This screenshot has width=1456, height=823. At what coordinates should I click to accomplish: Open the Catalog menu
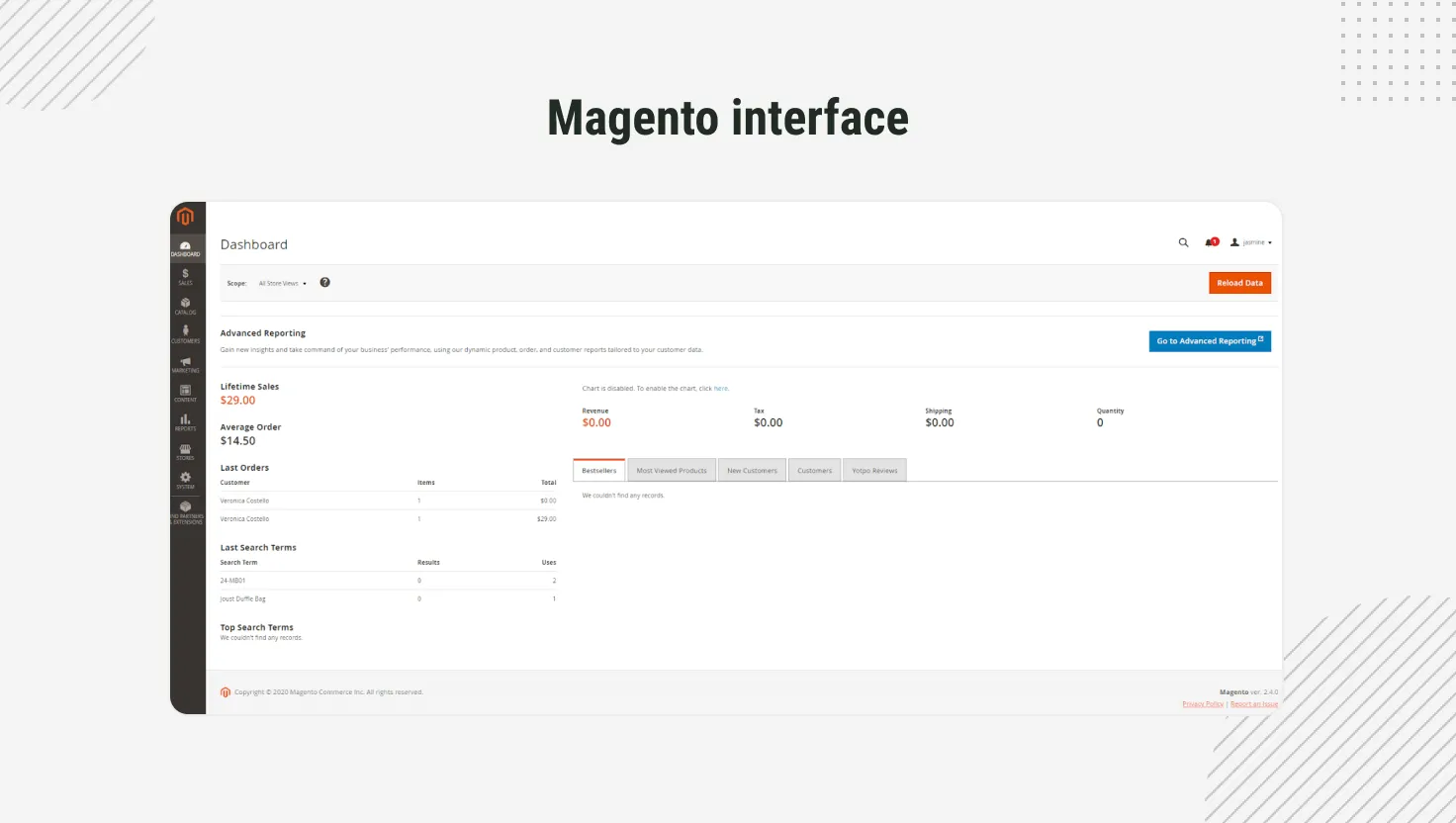(185, 306)
